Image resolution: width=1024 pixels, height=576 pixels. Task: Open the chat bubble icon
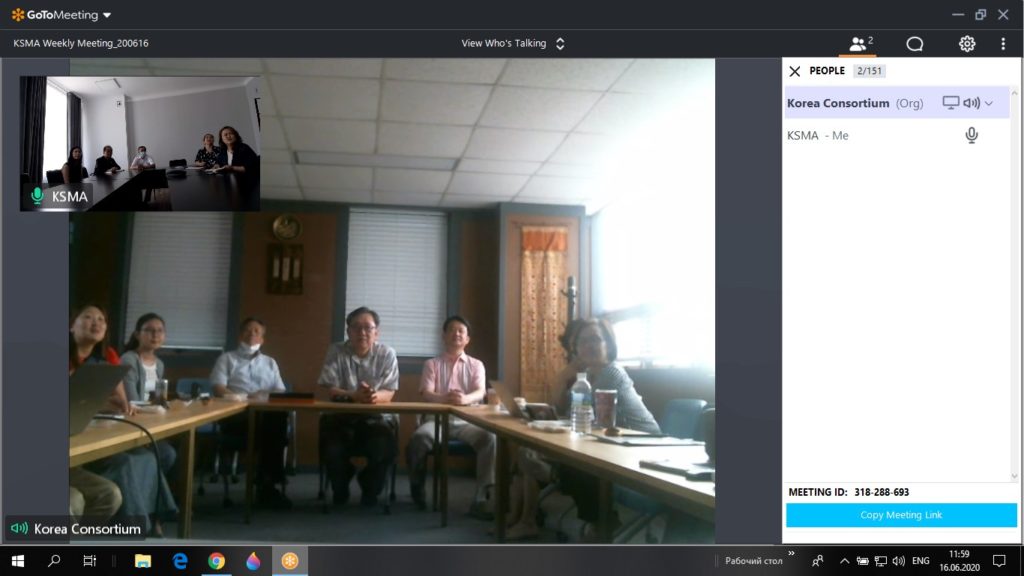pyautogui.click(x=914, y=44)
